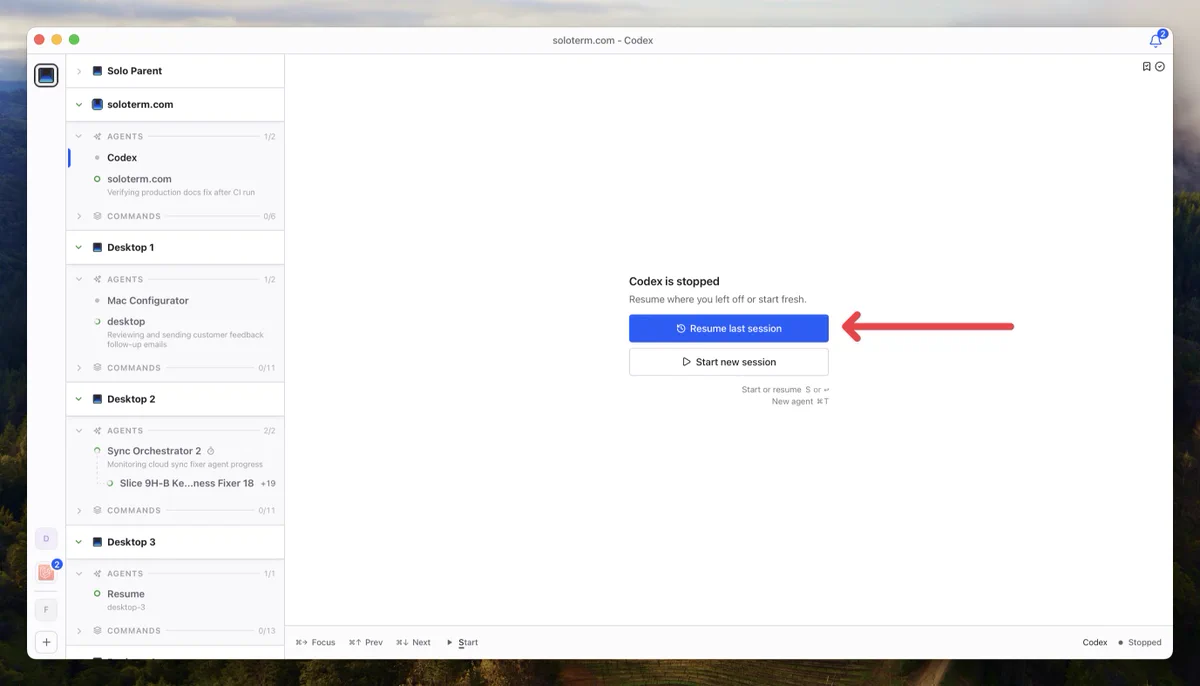Collapse the Desktop 2 project
This screenshot has height=686, width=1200.
tap(79, 399)
